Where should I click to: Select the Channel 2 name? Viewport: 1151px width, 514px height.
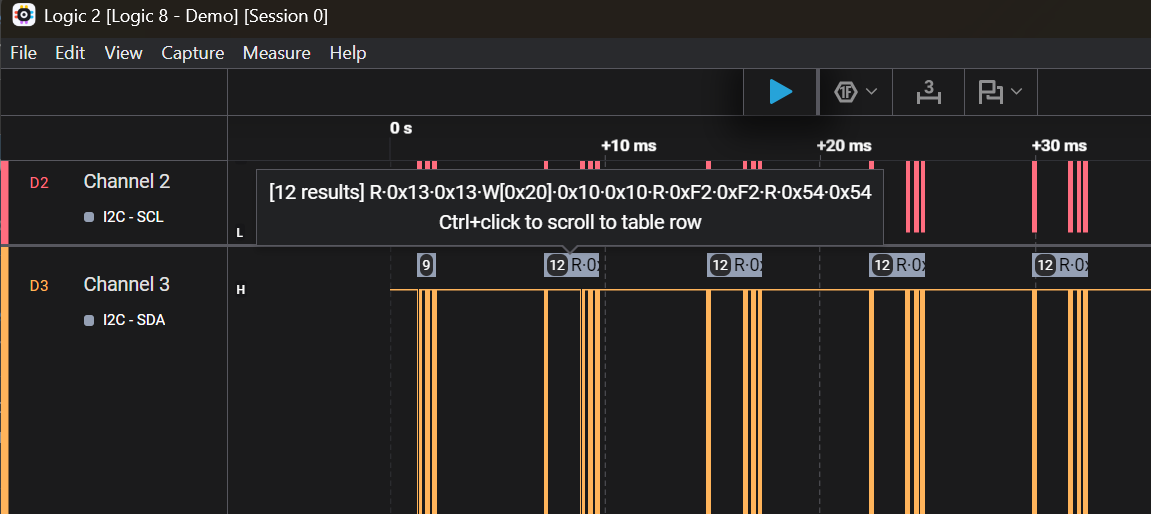coord(127,181)
